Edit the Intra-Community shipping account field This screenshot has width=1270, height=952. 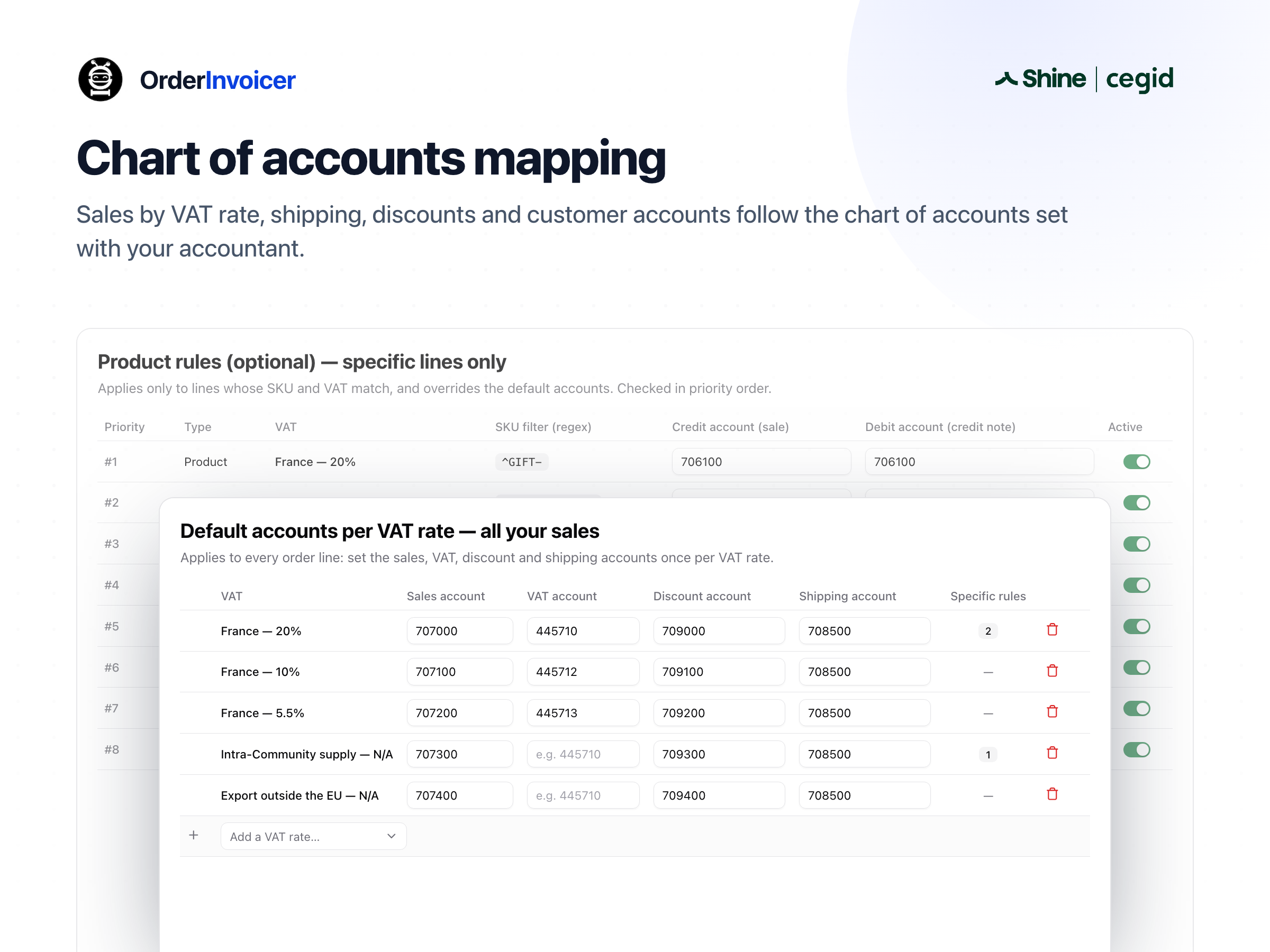point(865,755)
